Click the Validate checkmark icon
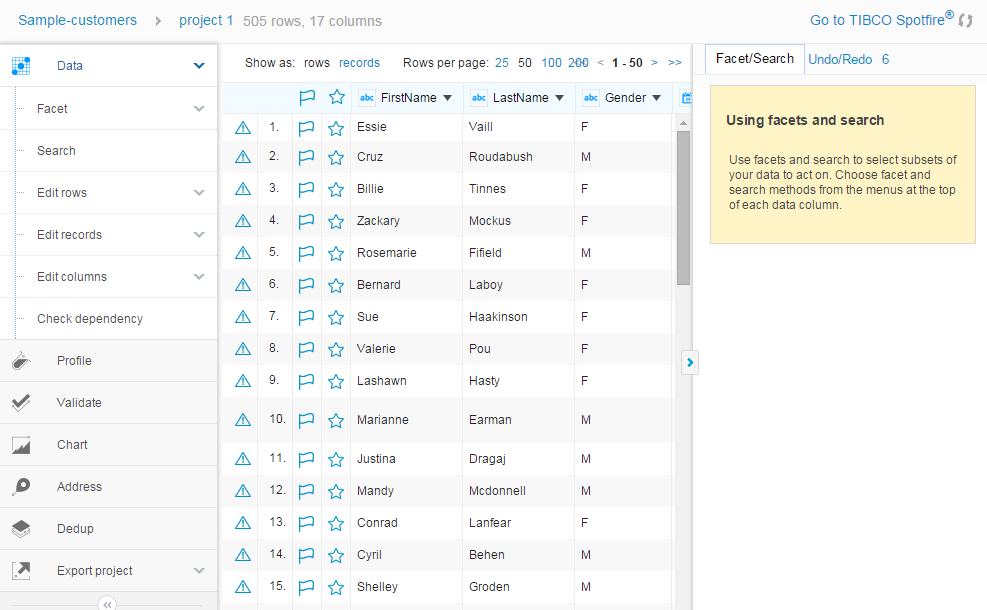 [22, 403]
